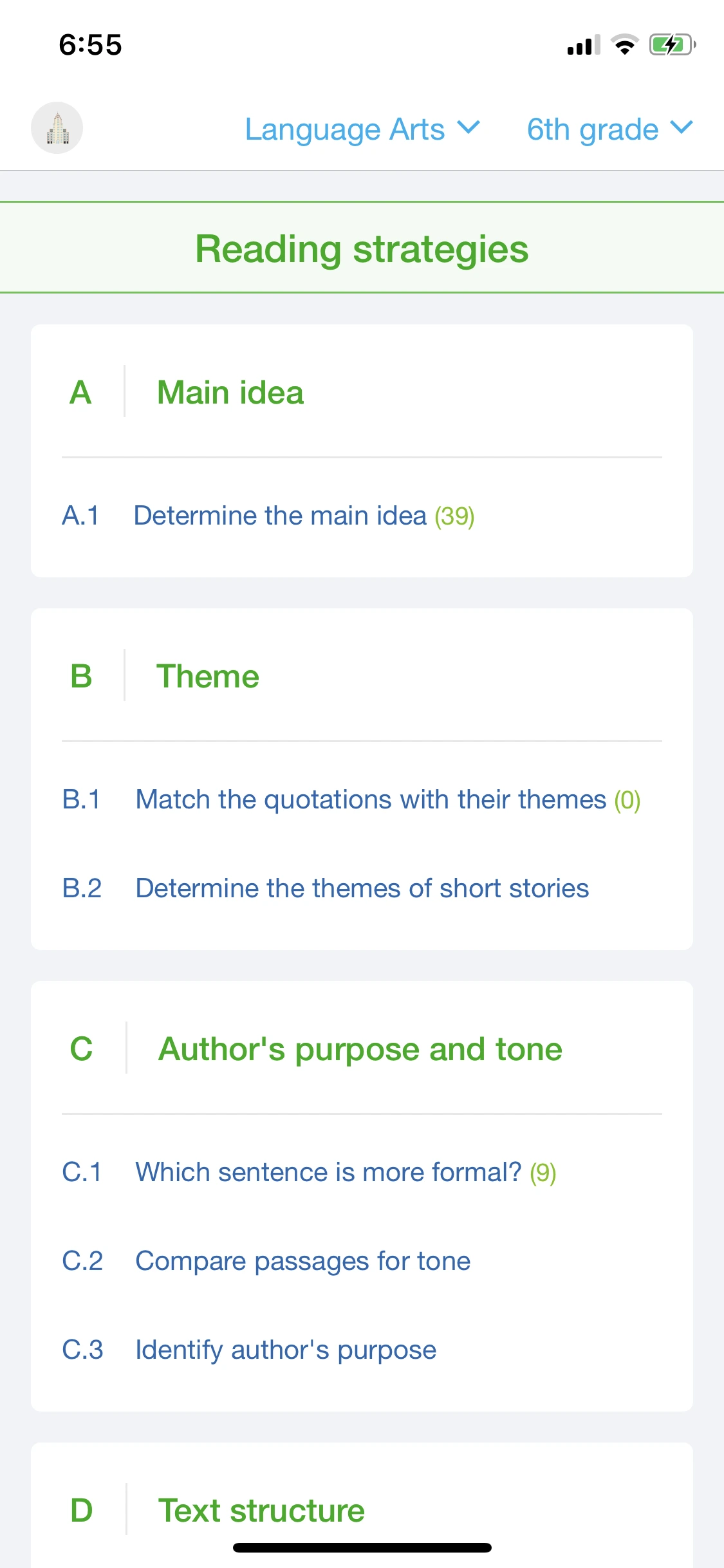Tap the section letter A label
Viewport: 724px width, 1568px height.
point(80,393)
